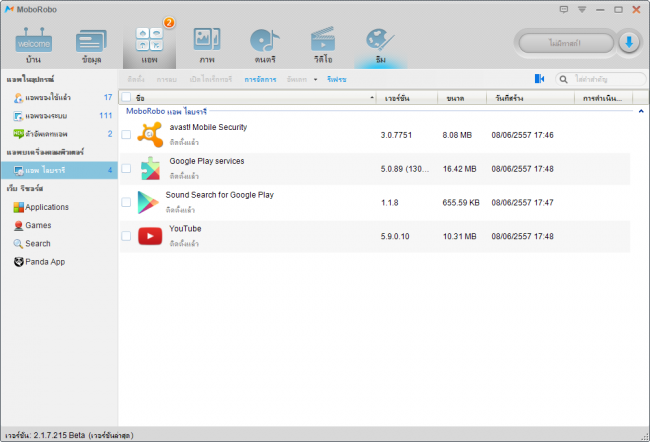This screenshot has height=442, width=650.
Task: Click the 655.59 KB size value
Action: [461, 203]
